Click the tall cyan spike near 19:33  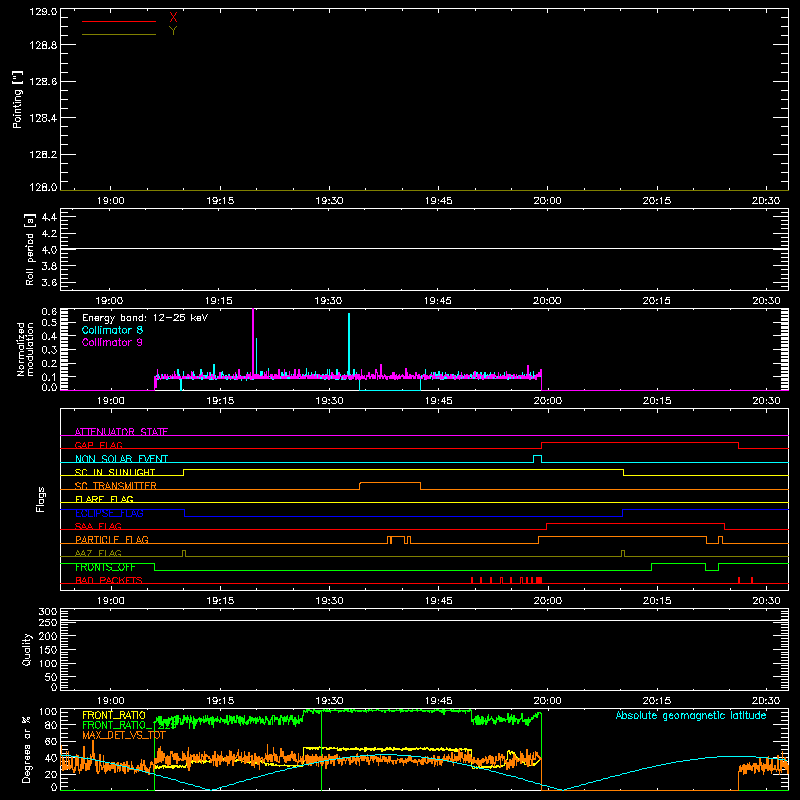[349, 343]
